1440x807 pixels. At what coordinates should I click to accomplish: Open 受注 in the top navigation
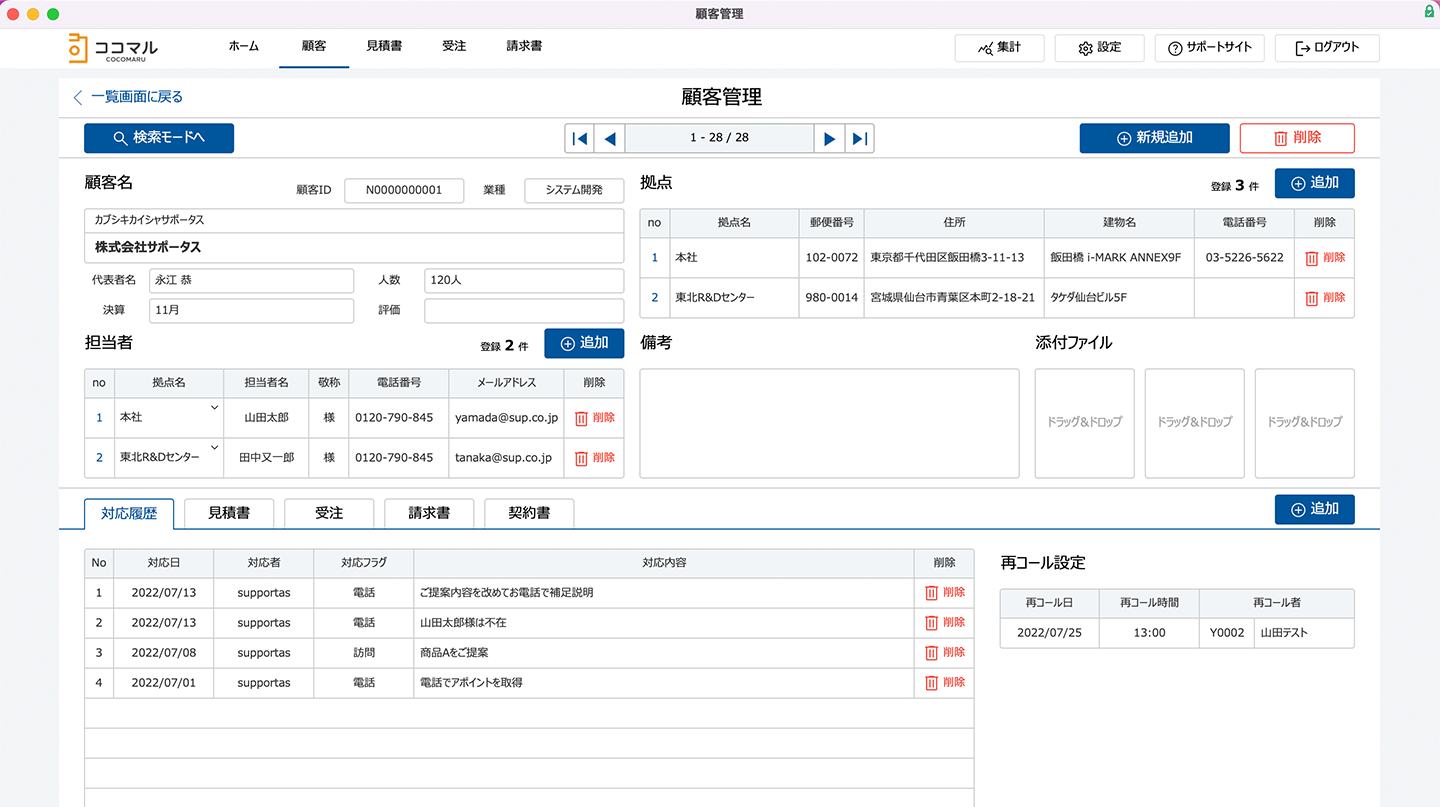(454, 46)
